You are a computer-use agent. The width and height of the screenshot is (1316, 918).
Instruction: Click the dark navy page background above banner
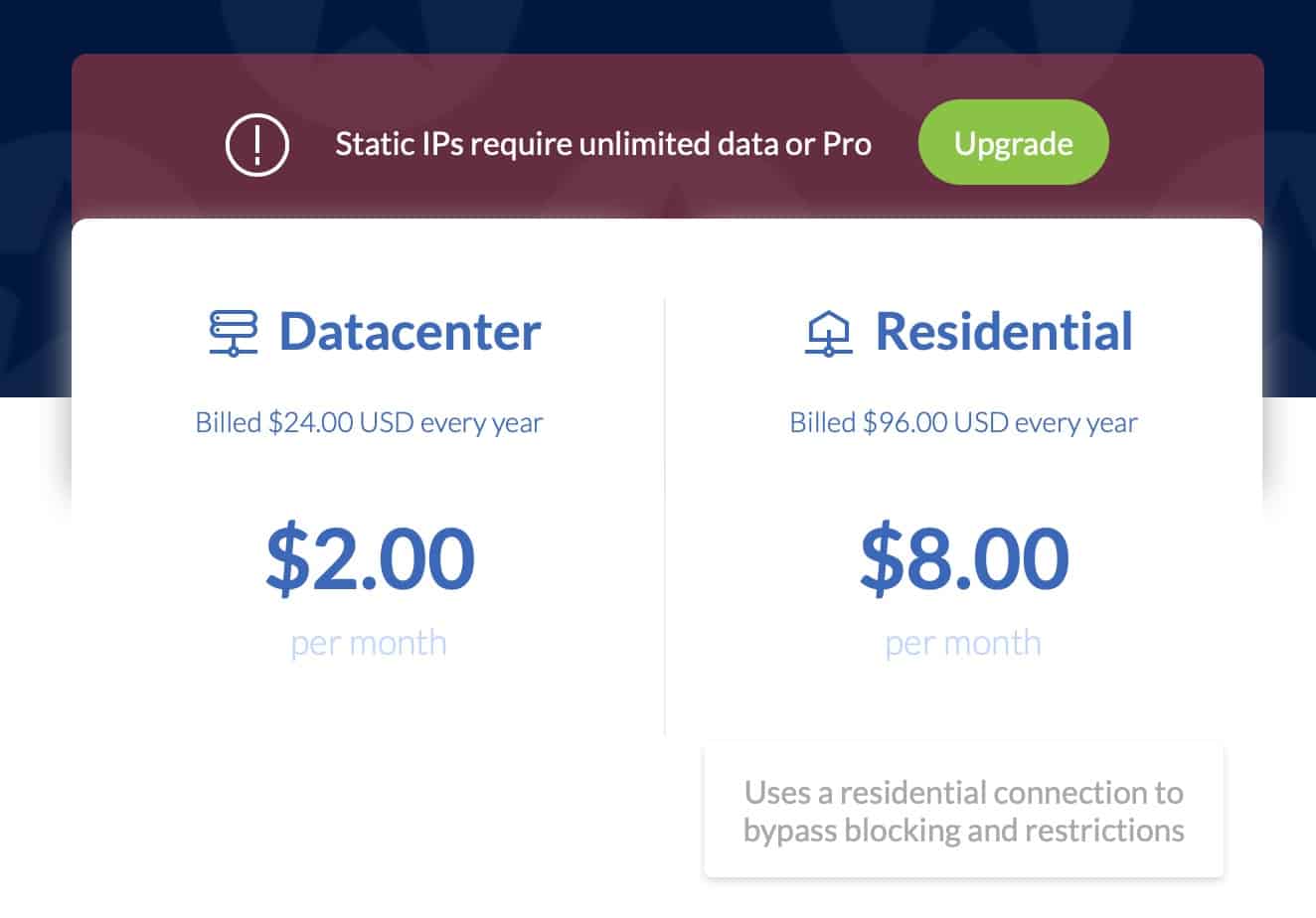tap(656, 26)
